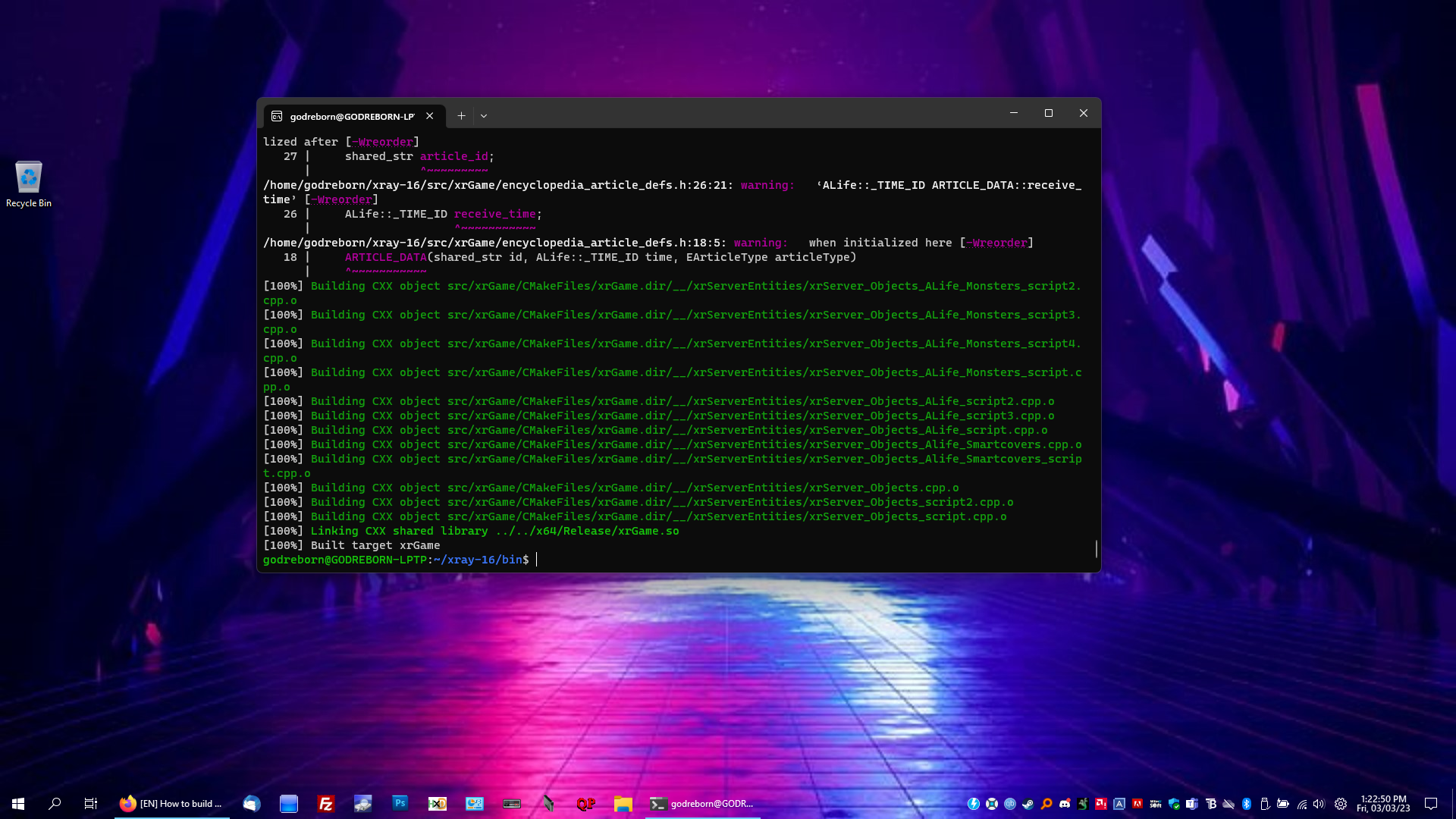The image size is (1456, 819).
Task: Switch to Firefox '[EN] How to build' window
Action: [172, 804]
